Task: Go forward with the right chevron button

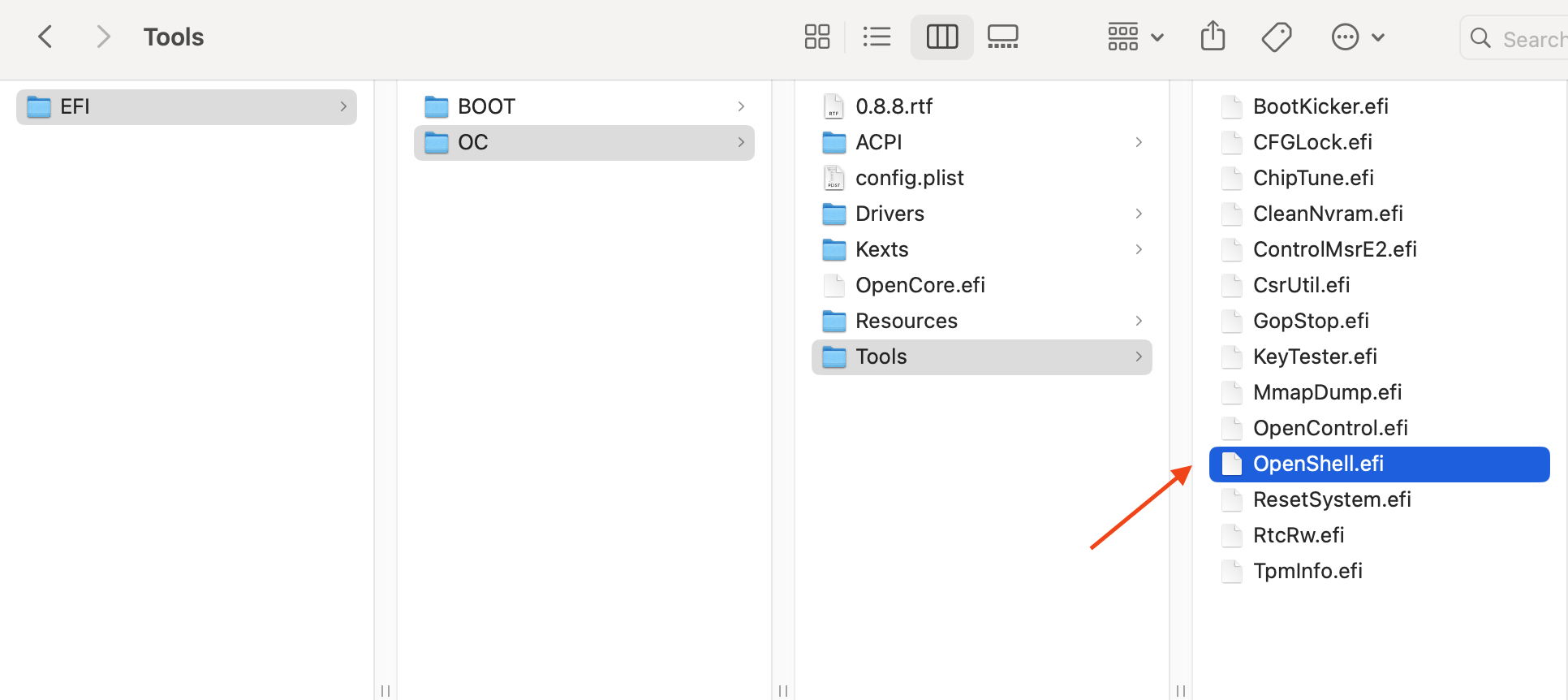Action: (x=102, y=37)
